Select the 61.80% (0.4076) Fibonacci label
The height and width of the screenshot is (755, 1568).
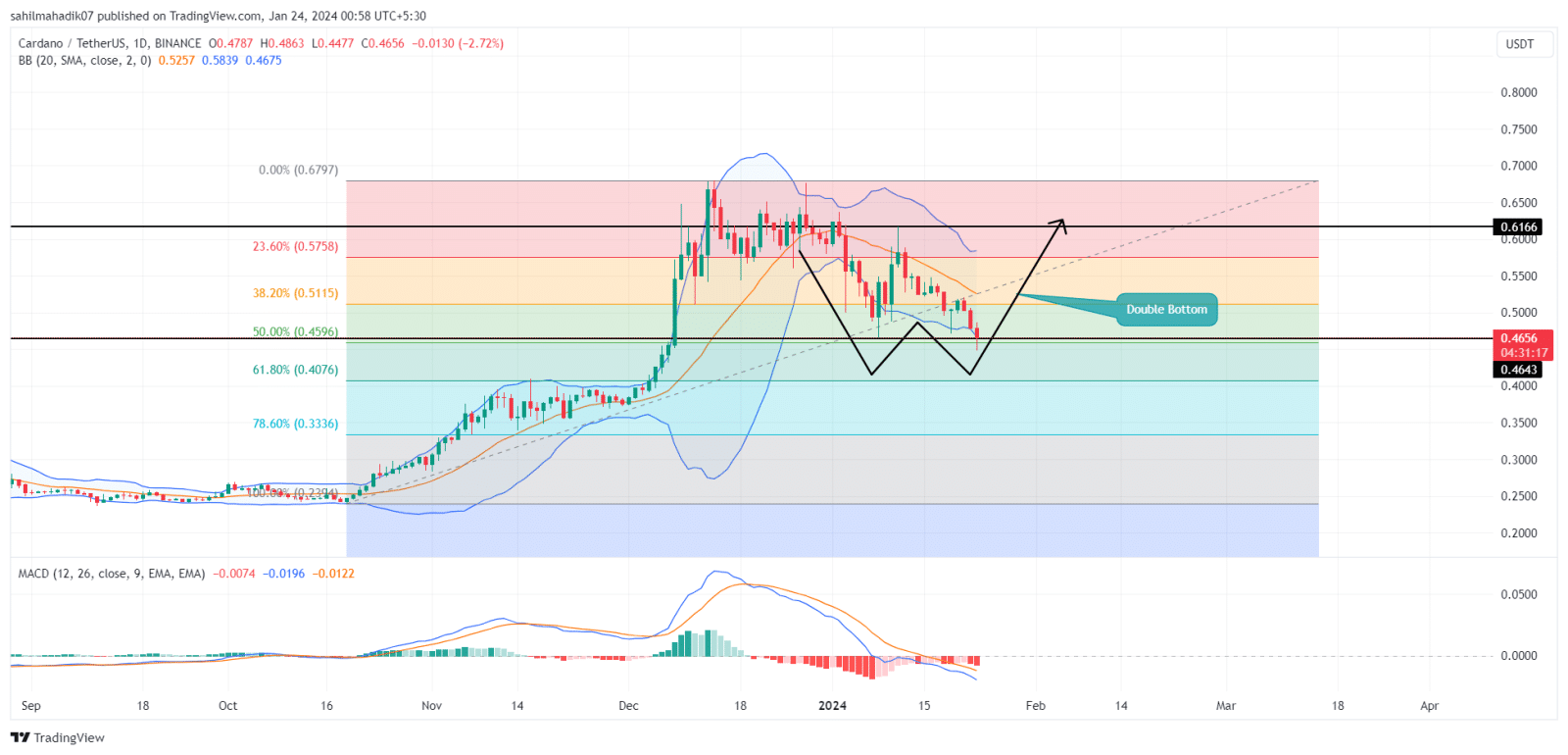pyautogui.click(x=295, y=370)
